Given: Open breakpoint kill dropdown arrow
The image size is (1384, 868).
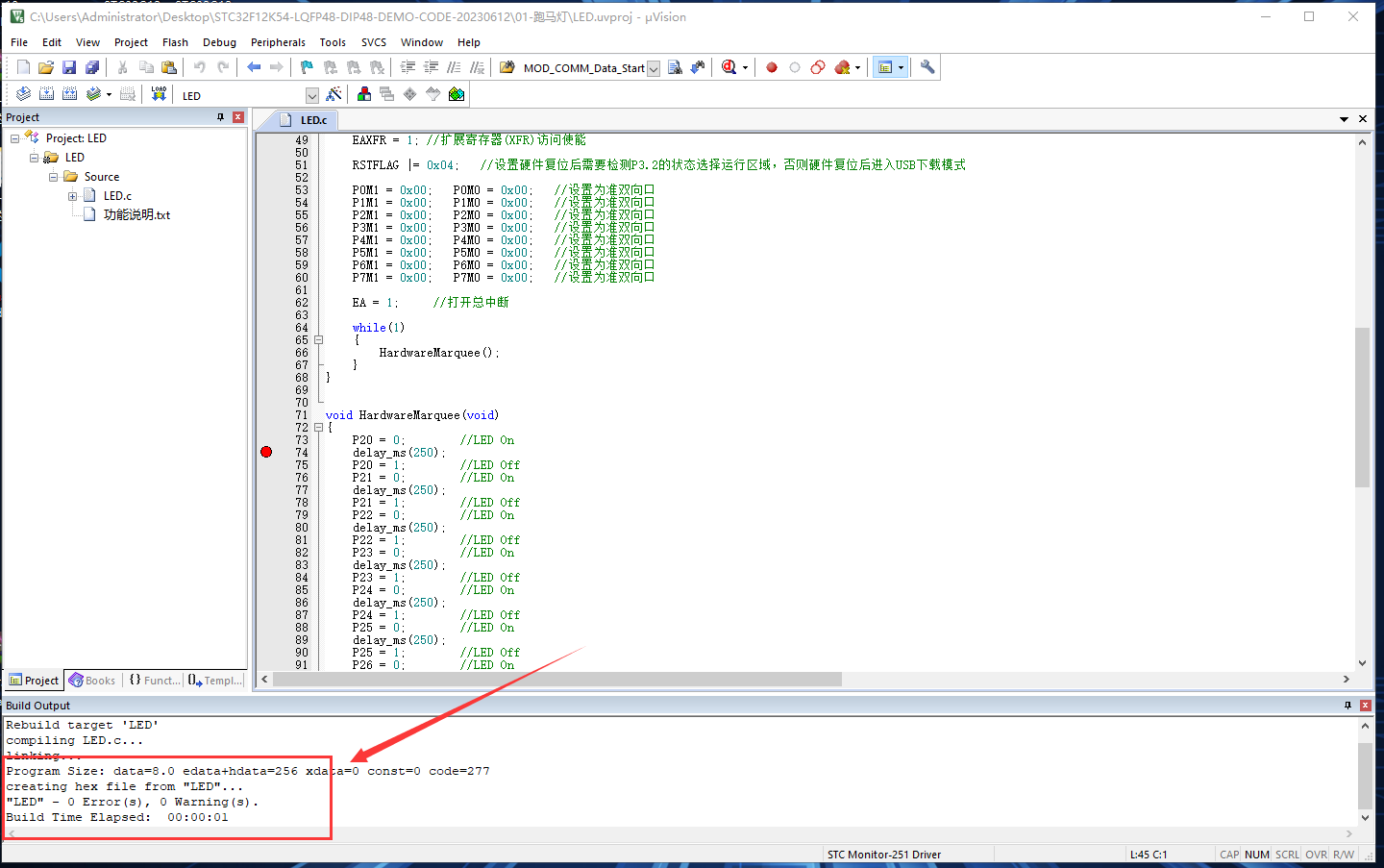Looking at the screenshot, I should pyautogui.click(x=857, y=68).
